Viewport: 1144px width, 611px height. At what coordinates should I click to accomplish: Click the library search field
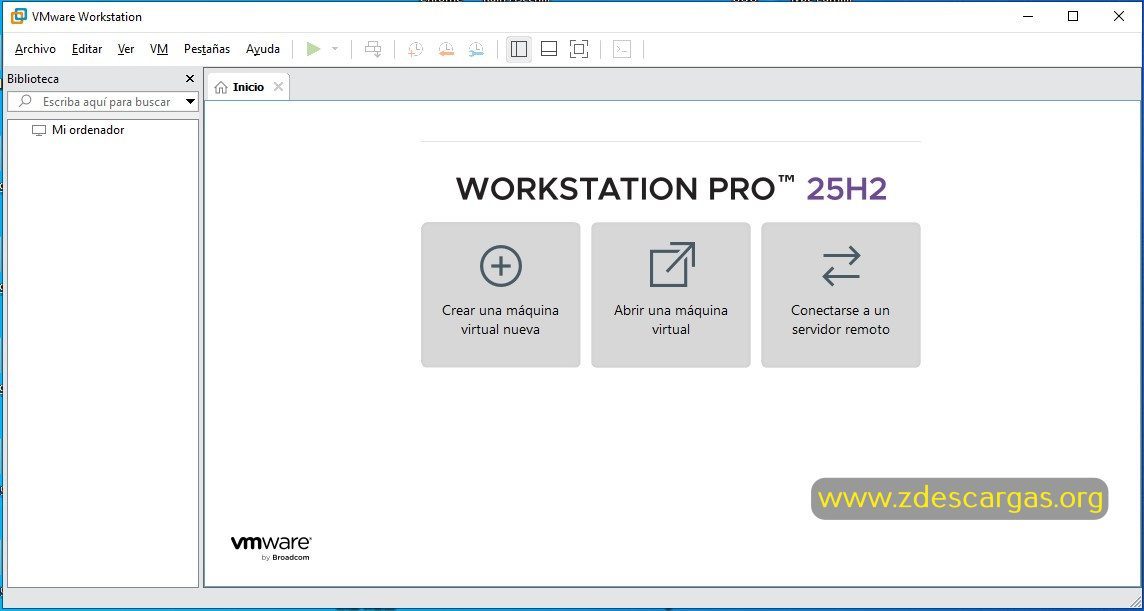[102, 101]
